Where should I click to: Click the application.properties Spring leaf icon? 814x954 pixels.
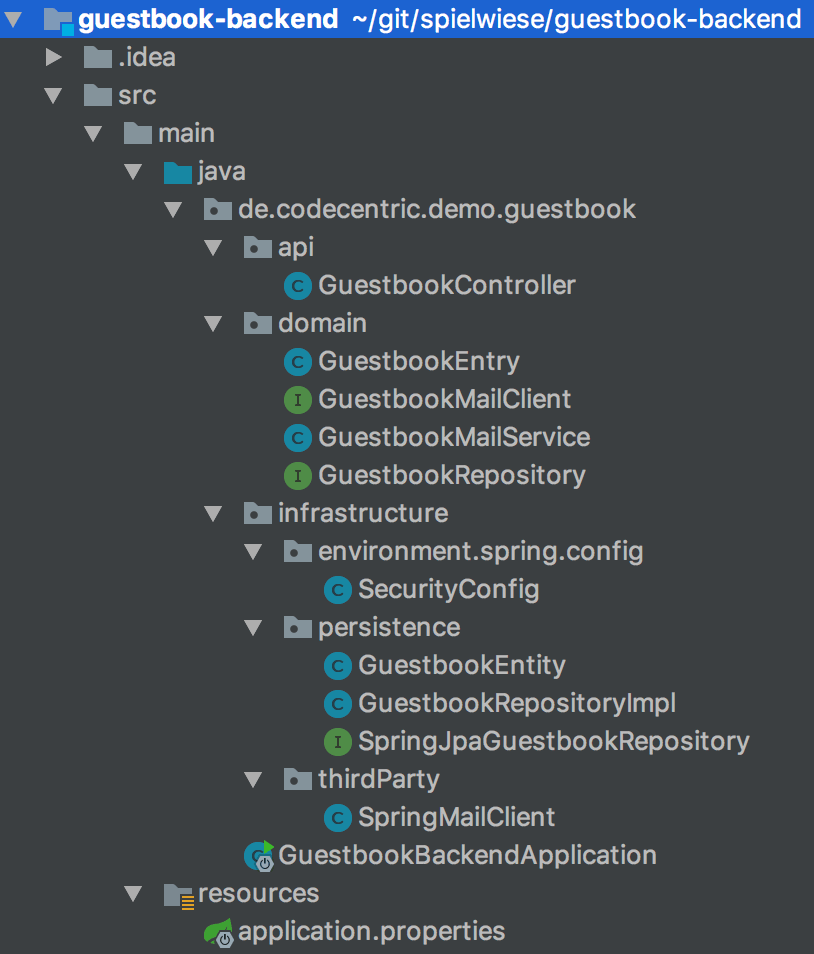(x=219, y=933)
